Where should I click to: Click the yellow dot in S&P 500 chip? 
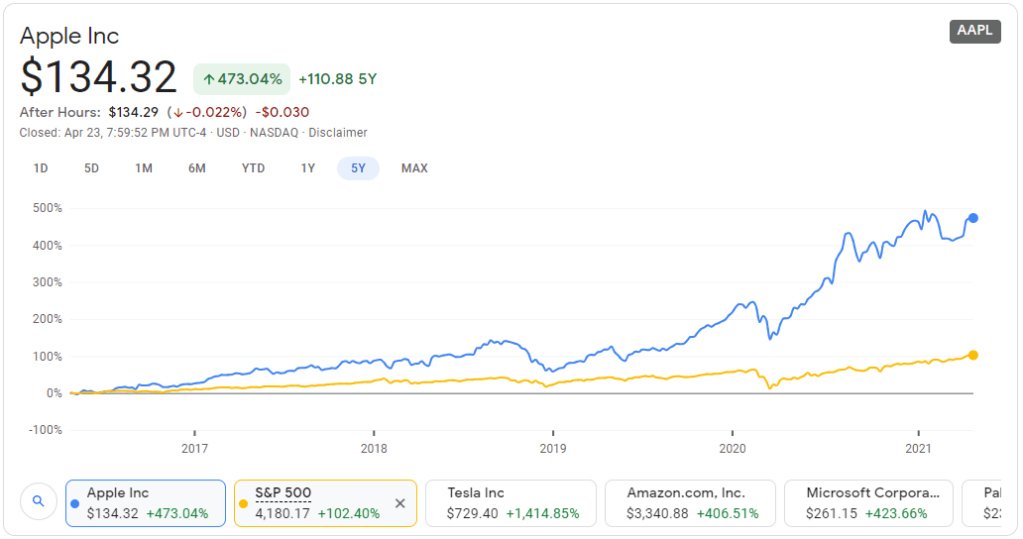click(x=243, y=503)
